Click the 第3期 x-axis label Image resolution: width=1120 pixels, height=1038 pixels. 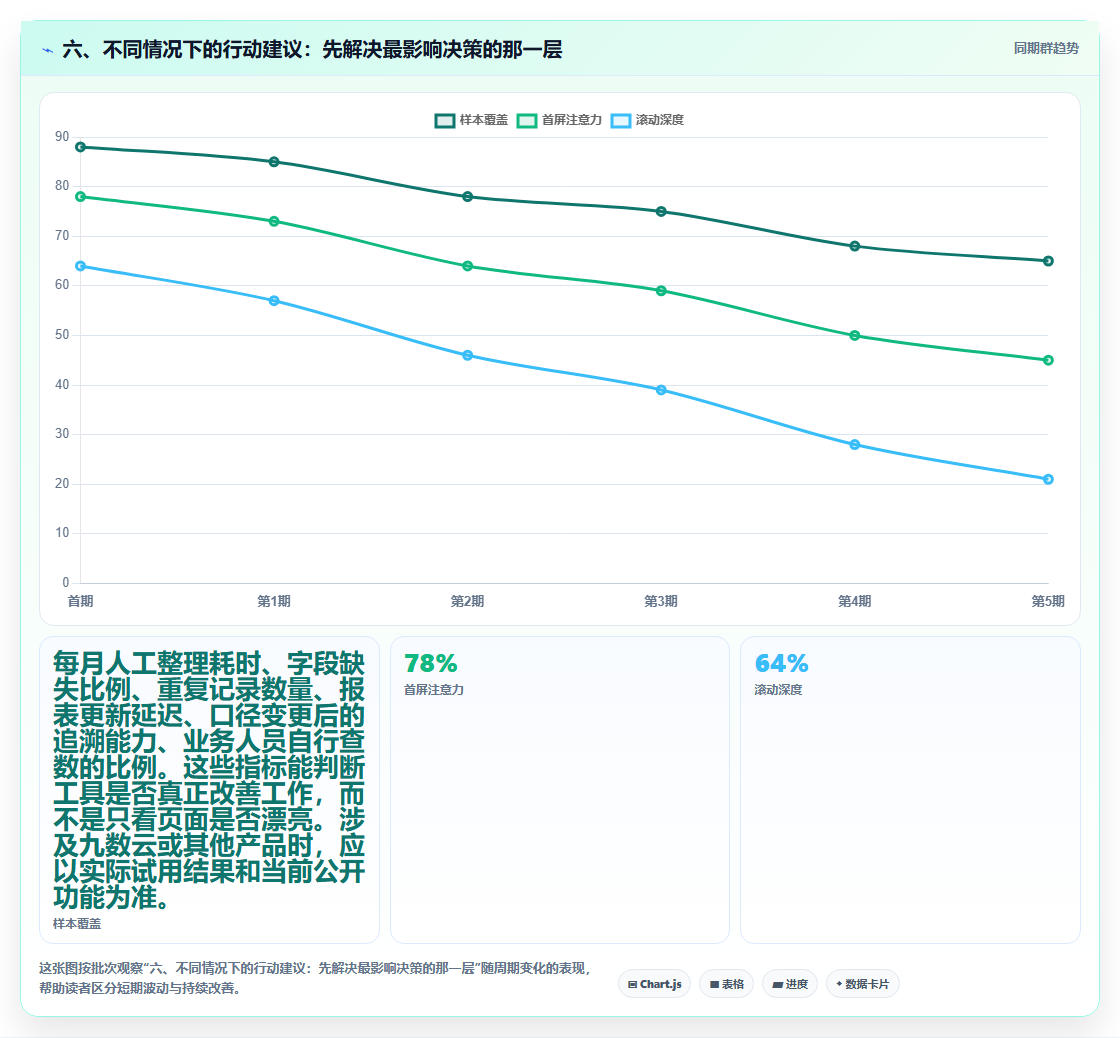tap(661, 601)
